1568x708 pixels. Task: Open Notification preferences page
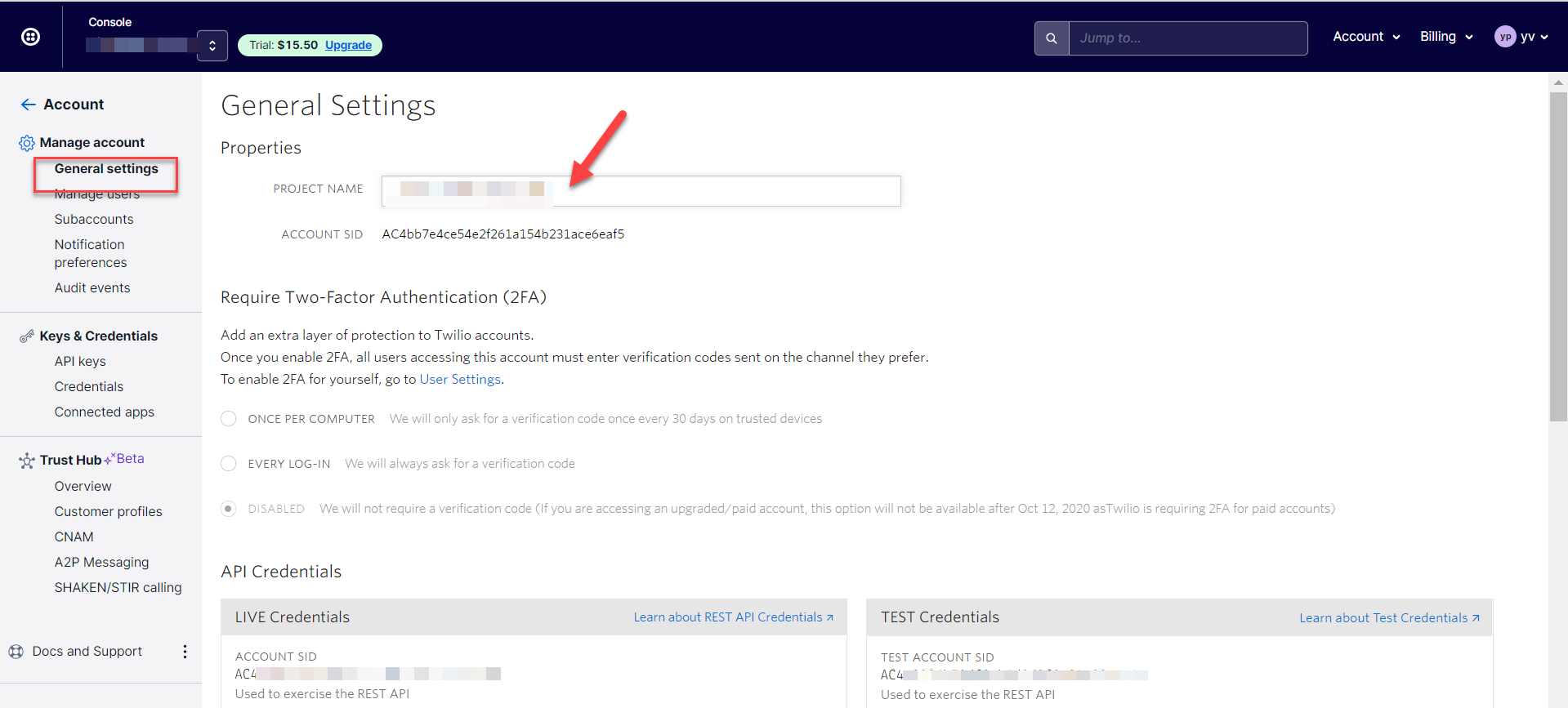click(91, 253)
